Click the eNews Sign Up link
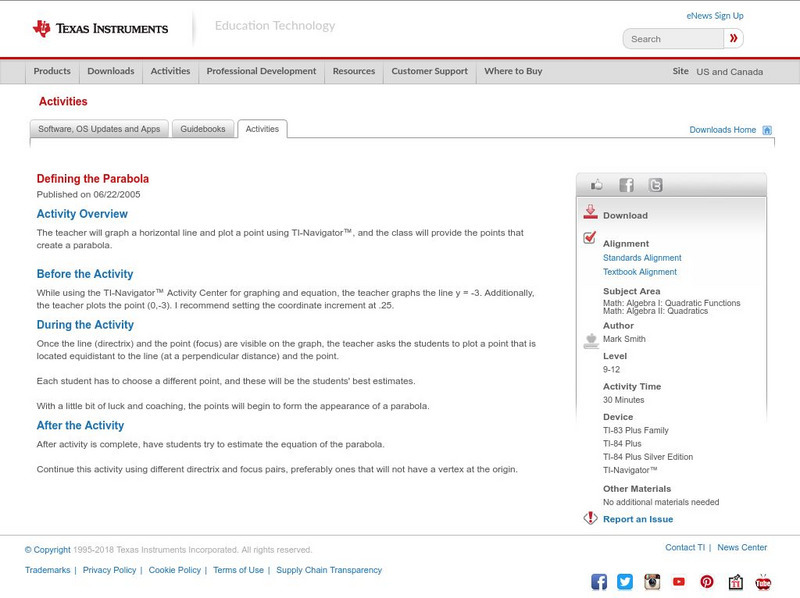 point(715,16)
